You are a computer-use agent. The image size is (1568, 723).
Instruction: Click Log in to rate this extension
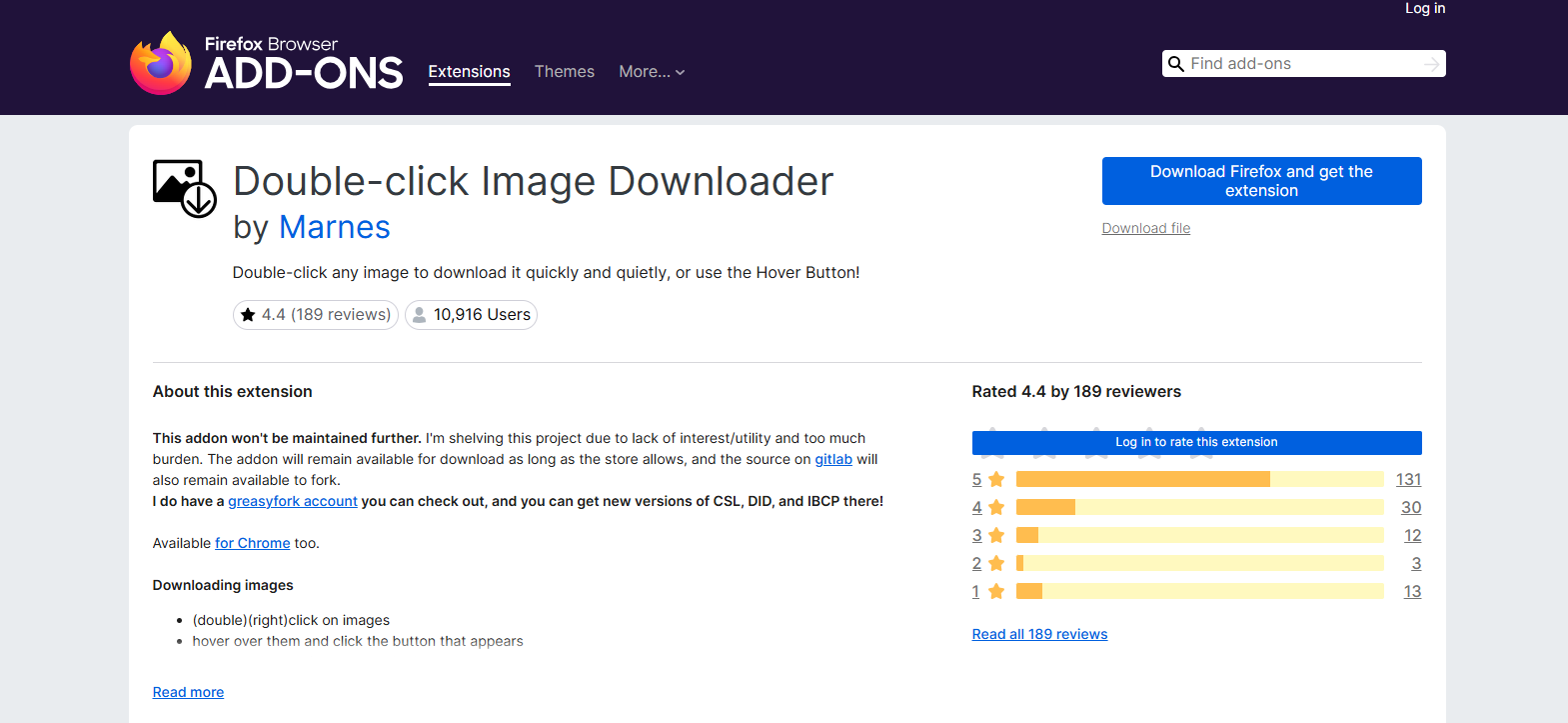[1196, 442]
